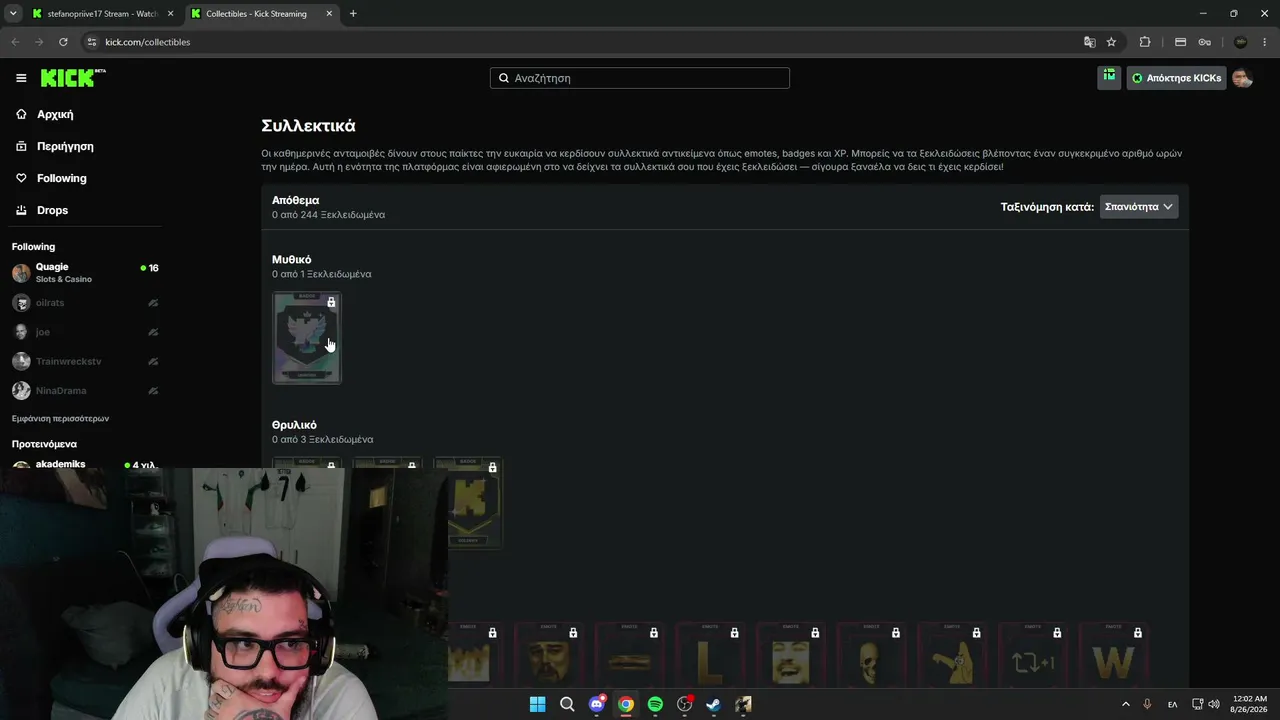
Task: Click the input language indicator in tray
Action: pyautogui.click(x=1172, y=704)
